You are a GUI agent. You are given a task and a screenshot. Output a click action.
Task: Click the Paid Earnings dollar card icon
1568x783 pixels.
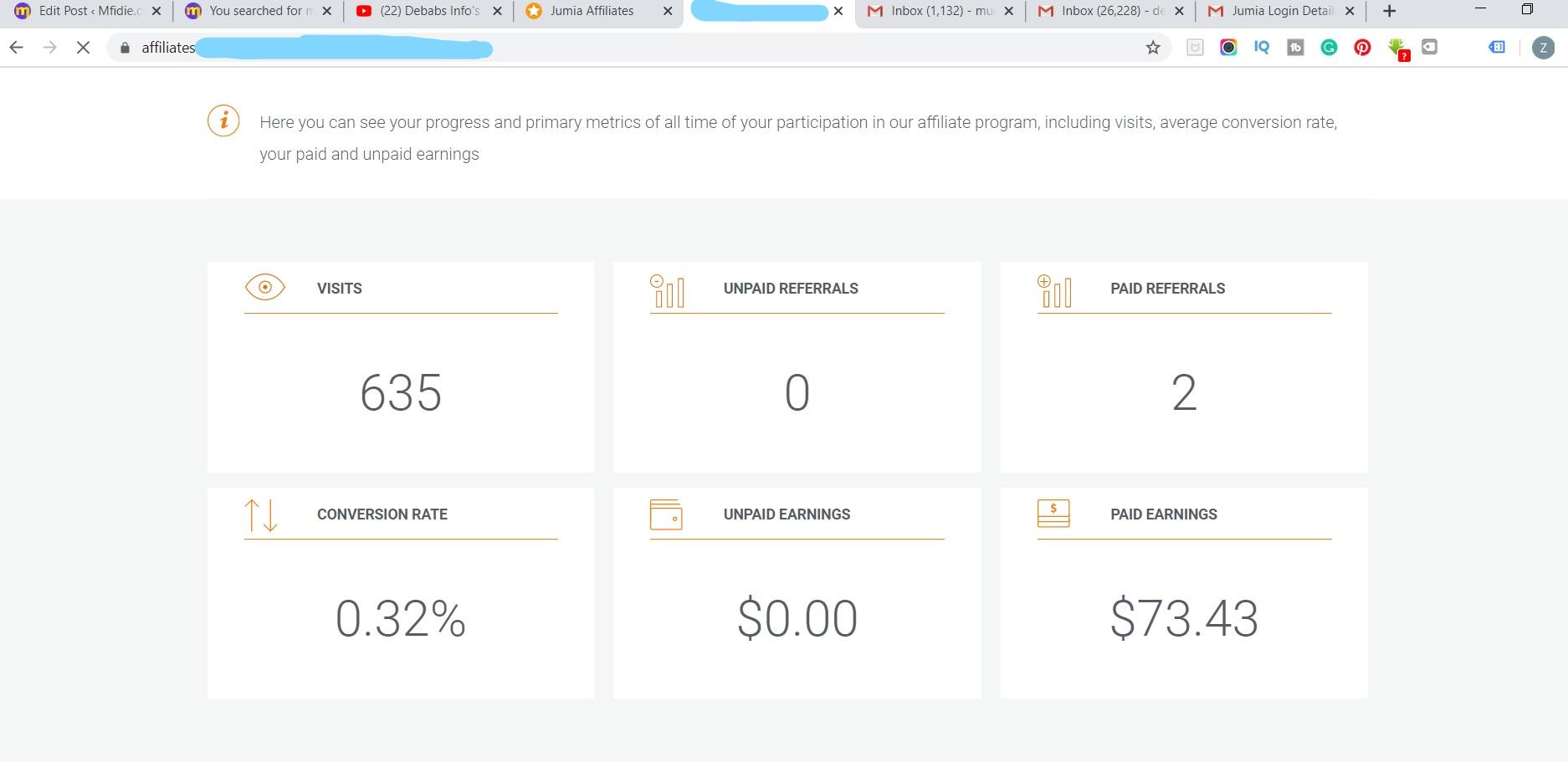click(x=1053, y=514)
